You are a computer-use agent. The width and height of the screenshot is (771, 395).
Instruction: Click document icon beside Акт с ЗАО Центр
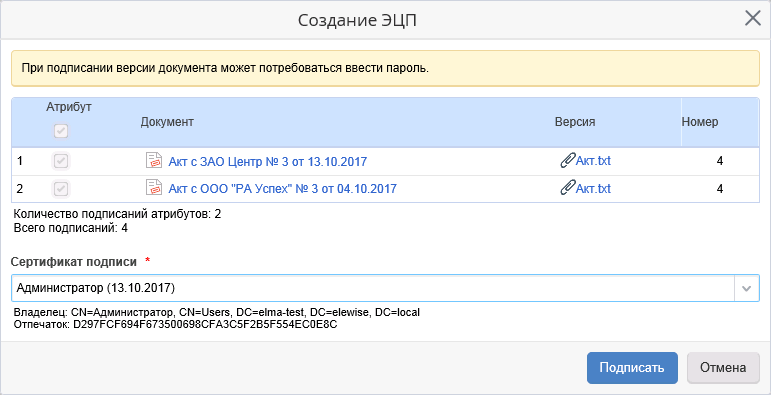coord(154,160)
